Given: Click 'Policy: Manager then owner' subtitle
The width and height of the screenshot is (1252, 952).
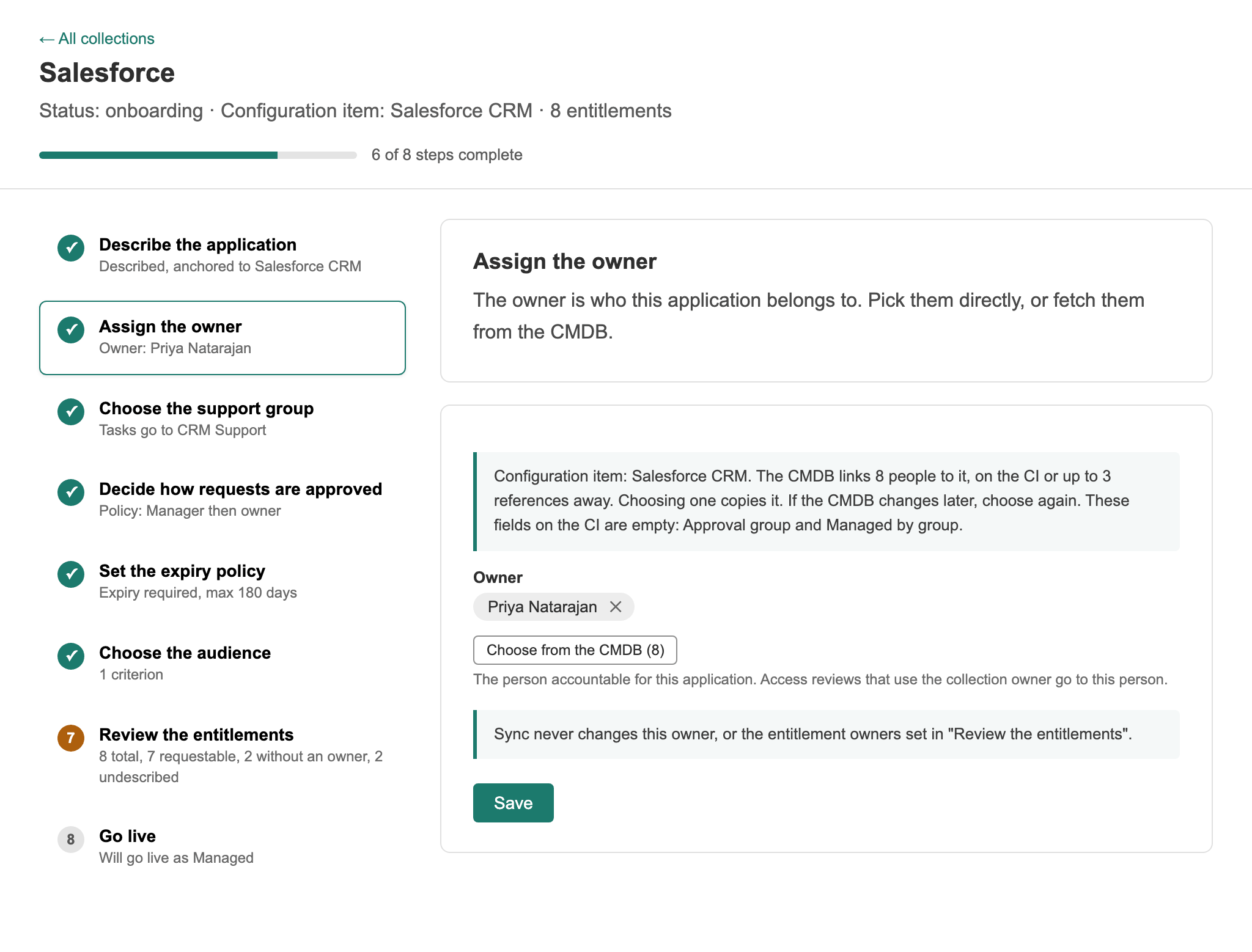Looking at the screenshot, I should [190, 511].
